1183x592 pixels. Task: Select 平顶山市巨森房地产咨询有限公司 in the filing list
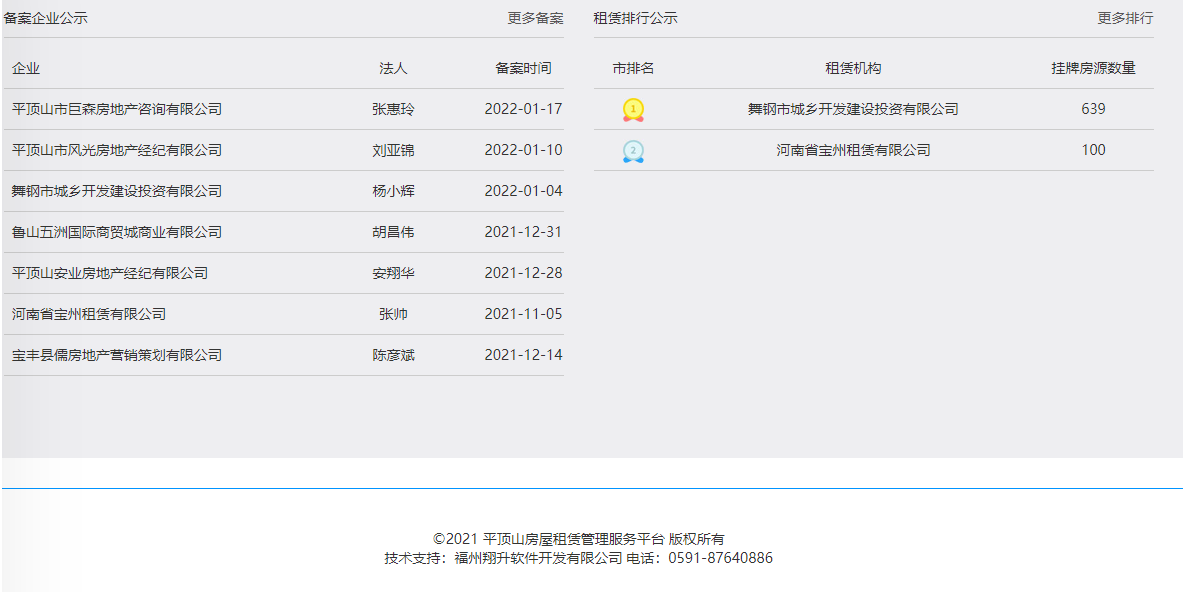[x=117, y=109]
